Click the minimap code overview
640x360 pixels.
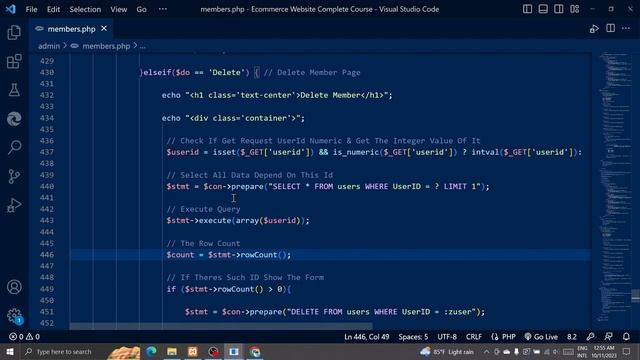(616, 187)
